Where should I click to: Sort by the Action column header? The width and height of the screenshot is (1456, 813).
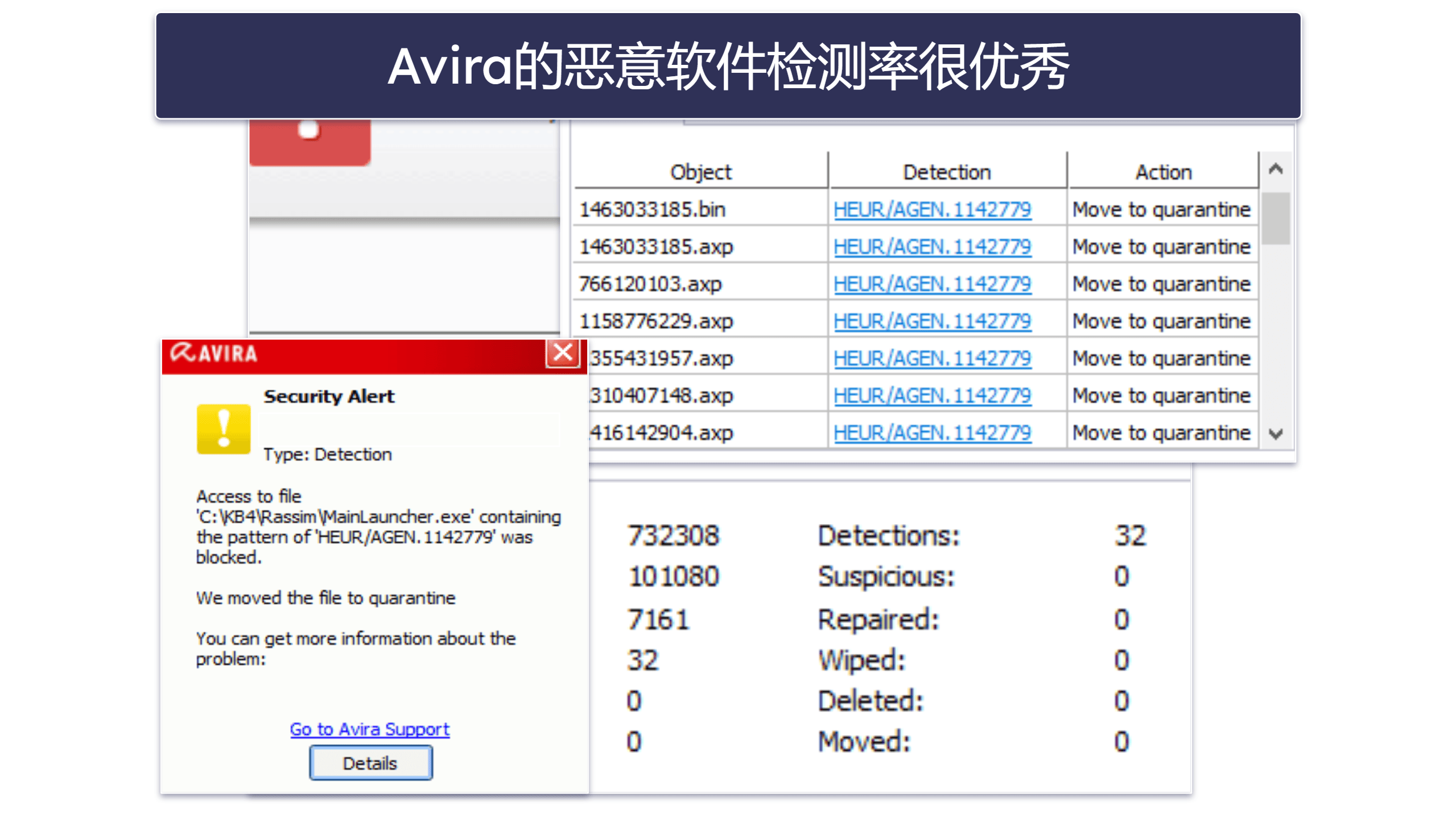click(x=1163, y=171)
